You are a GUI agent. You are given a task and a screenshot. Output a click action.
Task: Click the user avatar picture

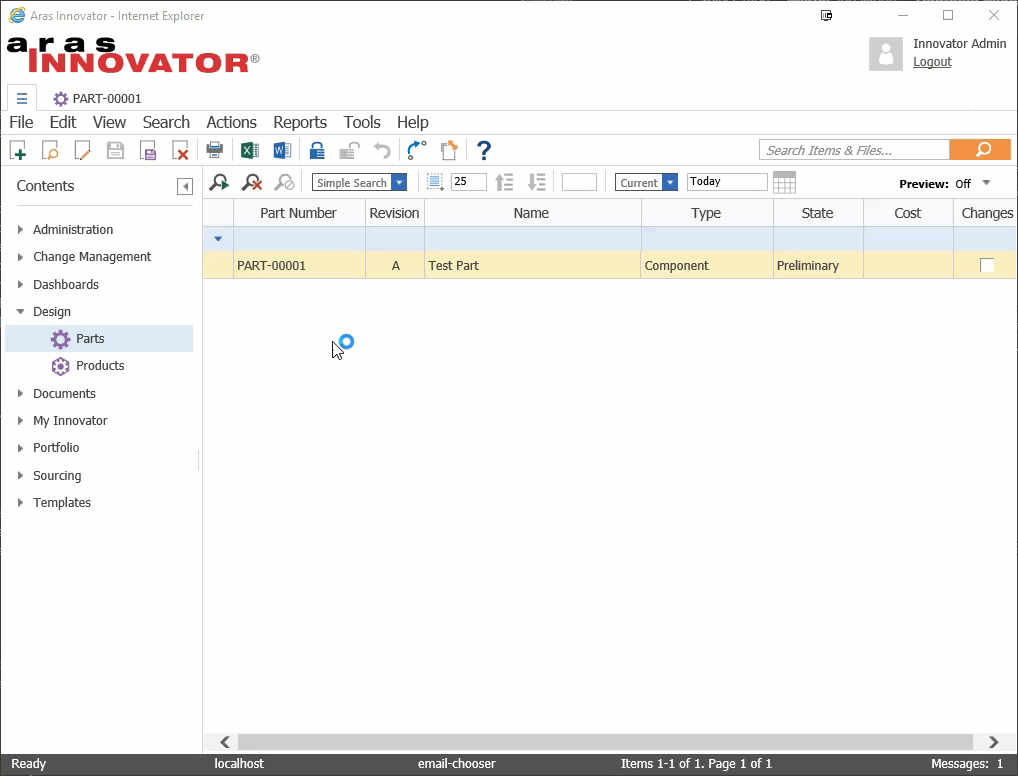pyautogui.click(x=886, y=53)
